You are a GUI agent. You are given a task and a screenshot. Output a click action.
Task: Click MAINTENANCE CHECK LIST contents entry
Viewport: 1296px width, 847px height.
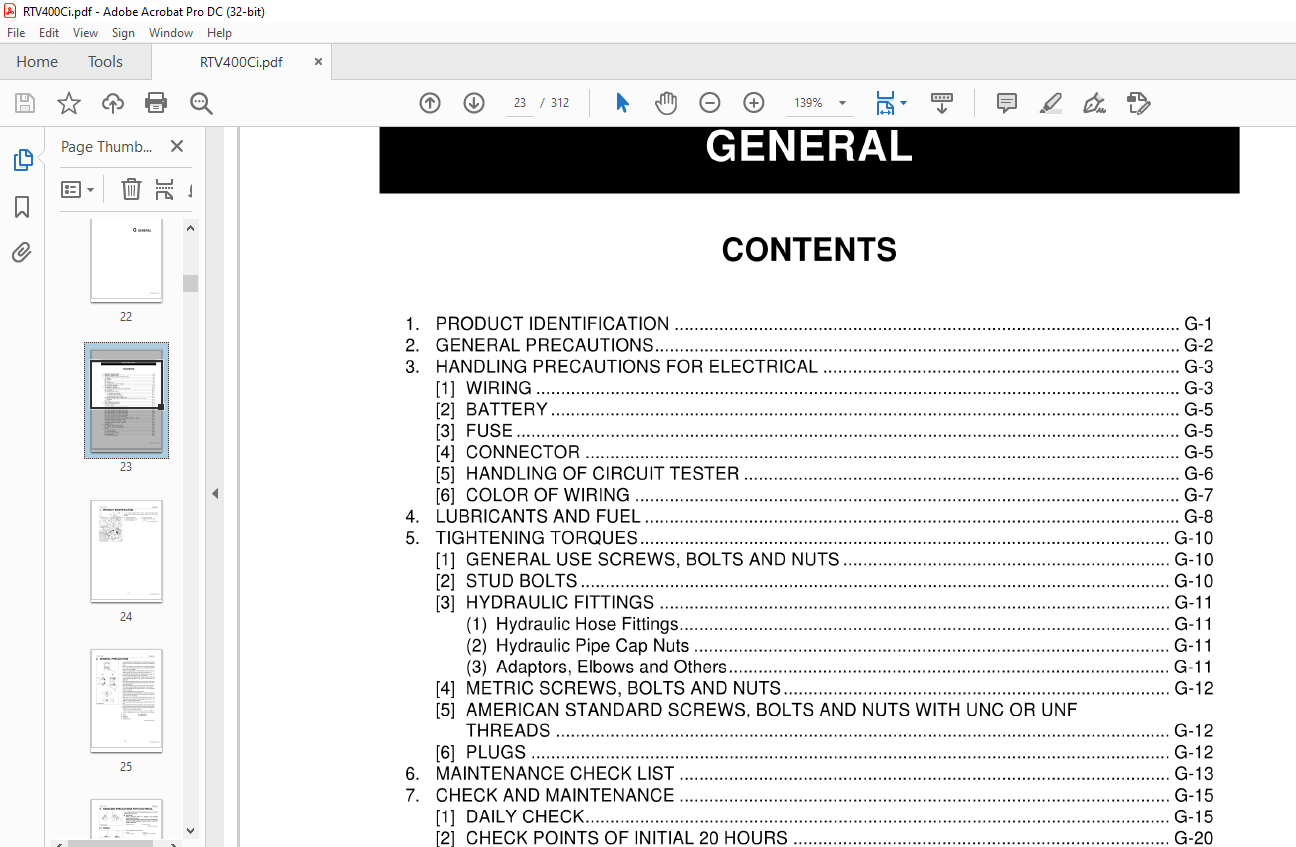point(809,774)
